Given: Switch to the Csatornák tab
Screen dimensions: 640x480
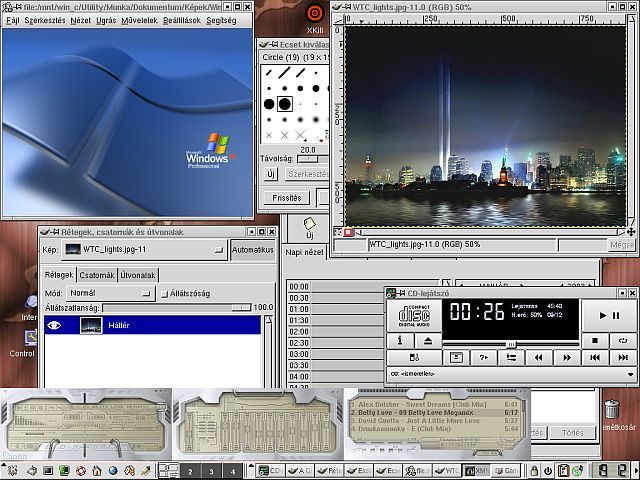Looking at the screenshot, I should click(97, 275).
